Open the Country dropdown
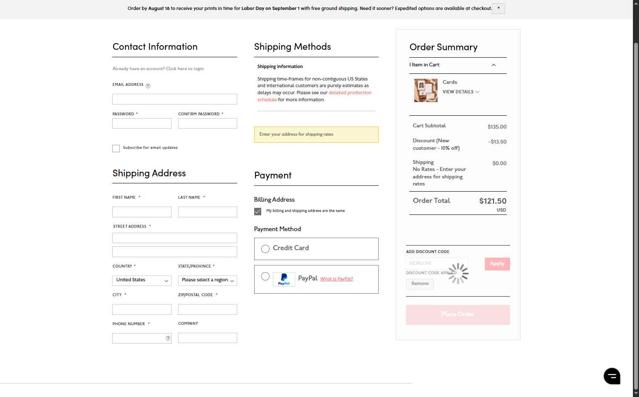The width and height of the screenshot is (639, 397). [142, 280]
